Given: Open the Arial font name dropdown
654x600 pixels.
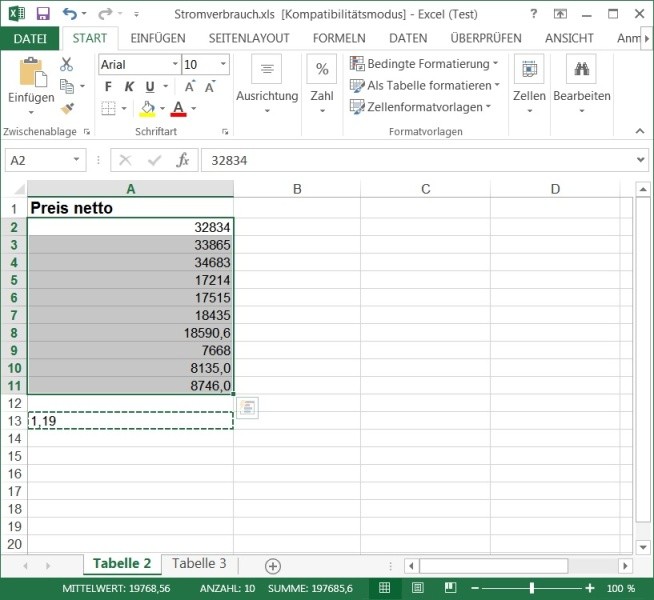Looking at the screenshot, I should 176,64.
